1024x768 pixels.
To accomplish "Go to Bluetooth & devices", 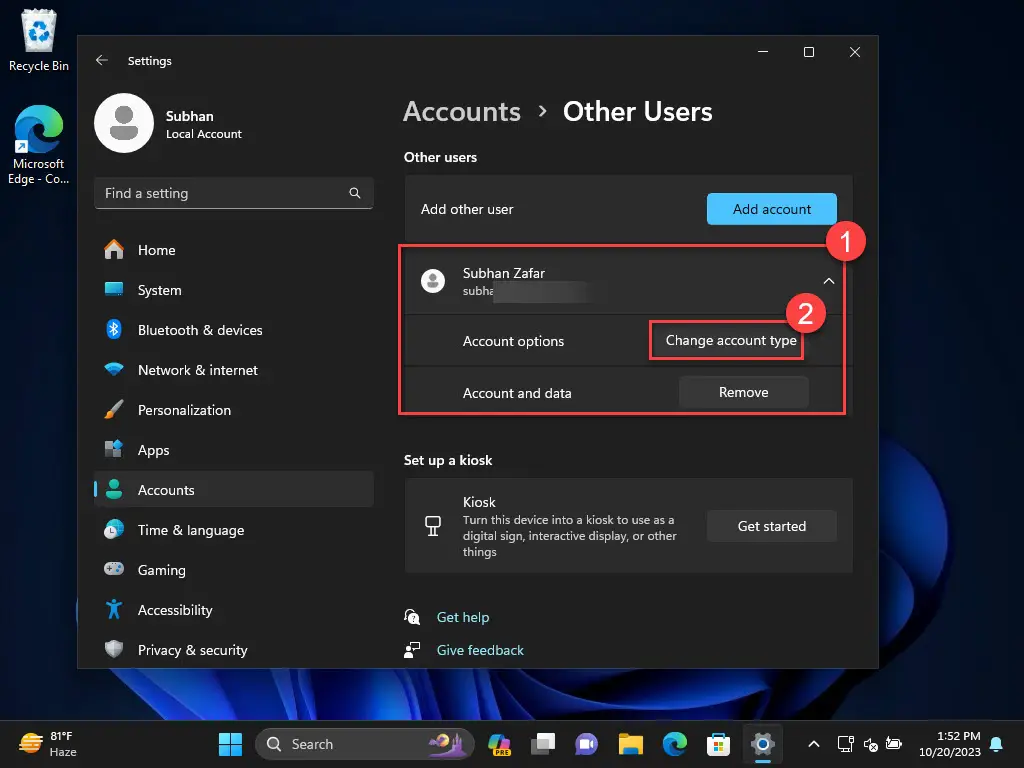I will coord(234,330).
